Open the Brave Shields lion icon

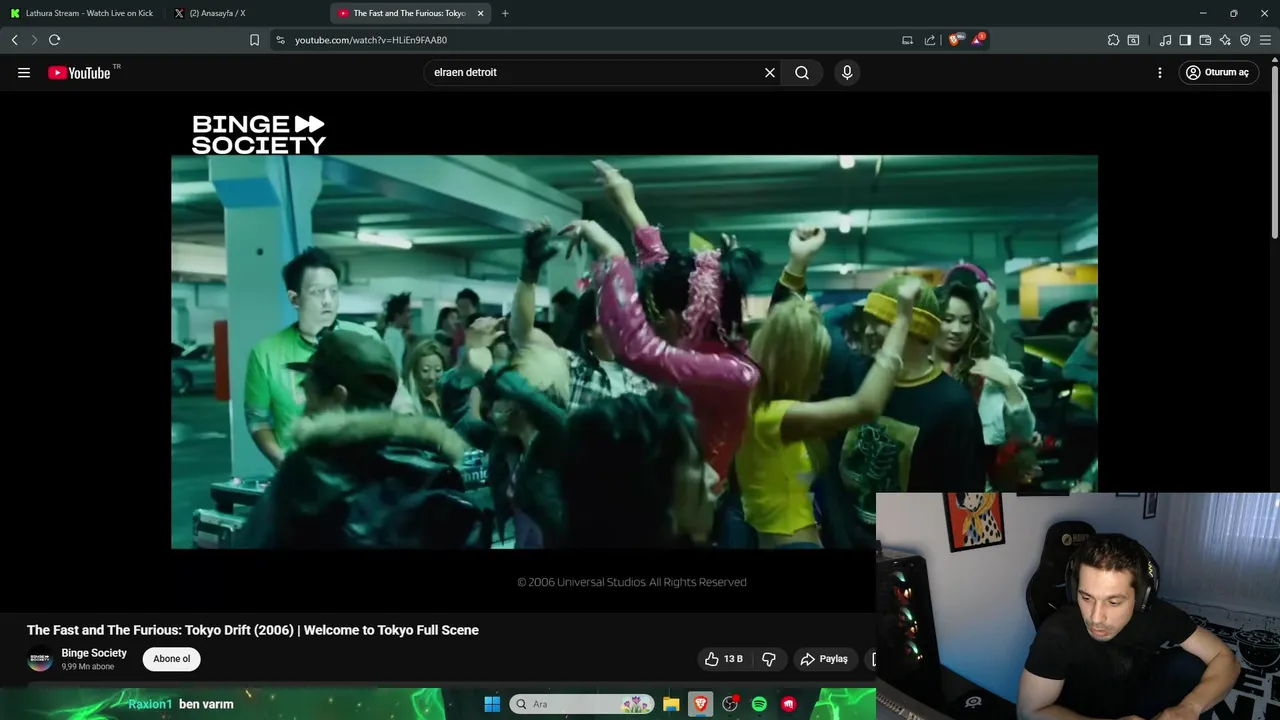pyautogui.click(x=954, y=40)
